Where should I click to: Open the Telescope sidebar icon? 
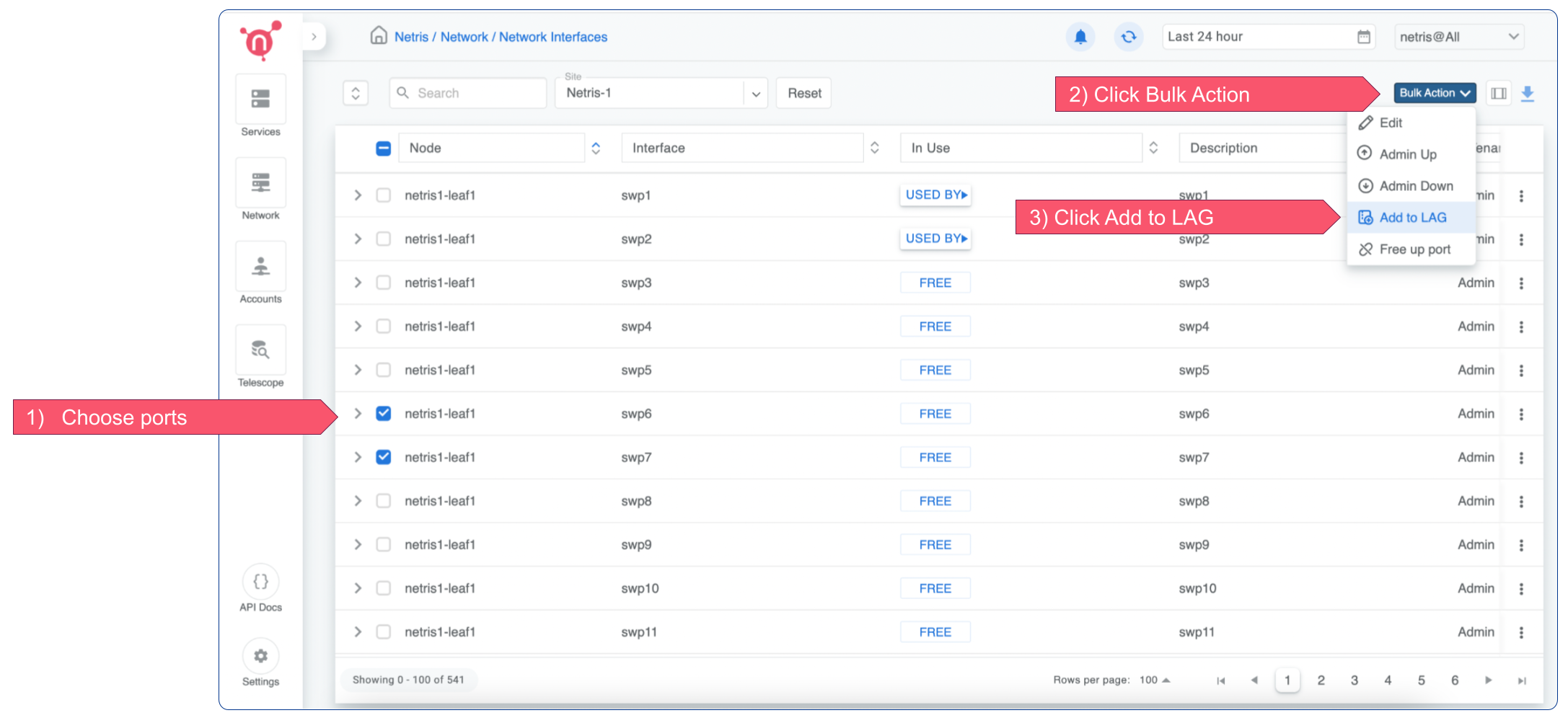coord(260,350)
